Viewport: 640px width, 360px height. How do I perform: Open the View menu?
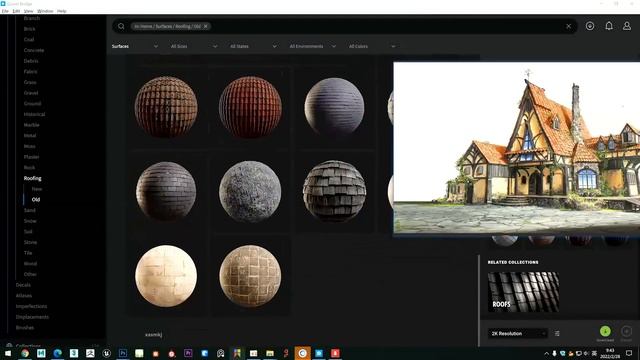29,11
